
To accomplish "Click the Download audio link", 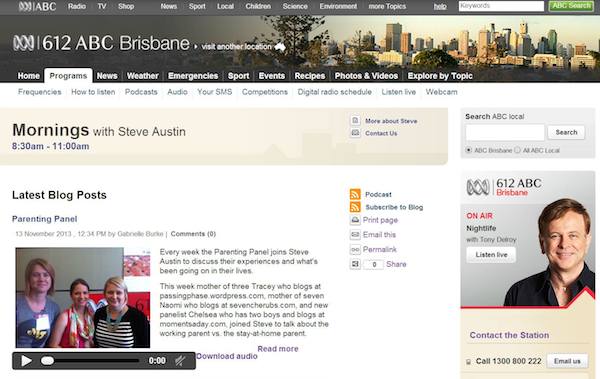I will 227,356.
